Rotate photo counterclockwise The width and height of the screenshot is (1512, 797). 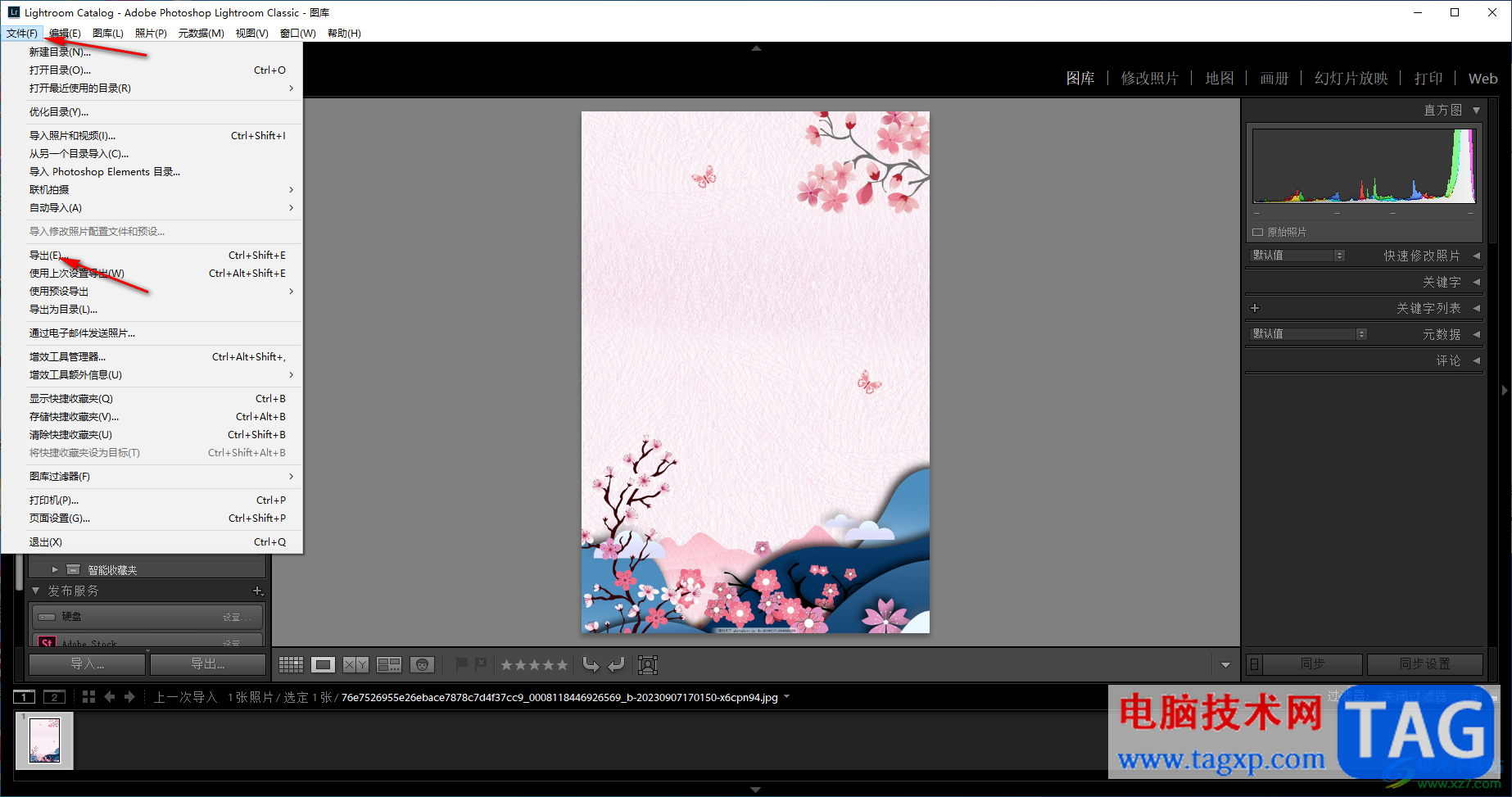(591, 664)
